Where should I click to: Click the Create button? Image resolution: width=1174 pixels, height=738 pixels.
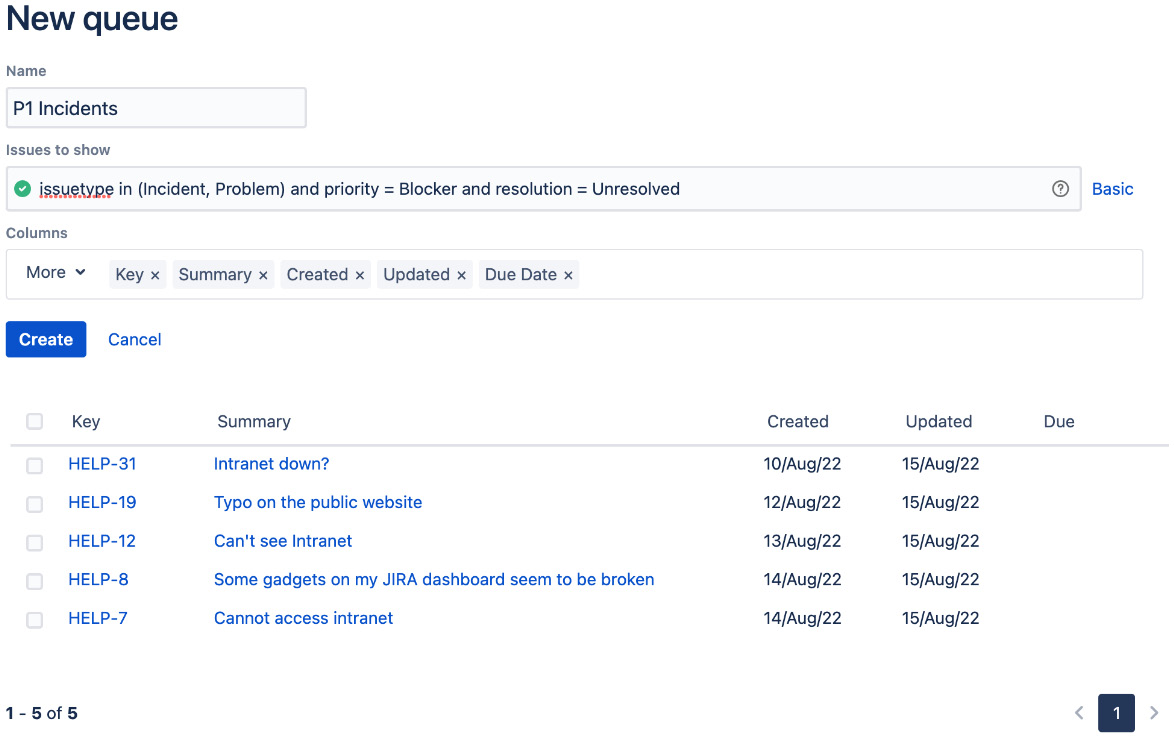45,339
